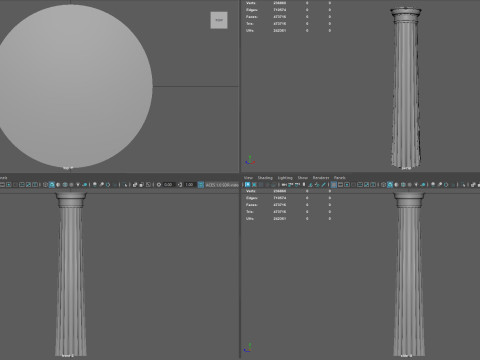This screenshot has width=480, height=360.
Task: Toggle Anti-aliasing in front view toolbar
Action: tap(108, 184)
